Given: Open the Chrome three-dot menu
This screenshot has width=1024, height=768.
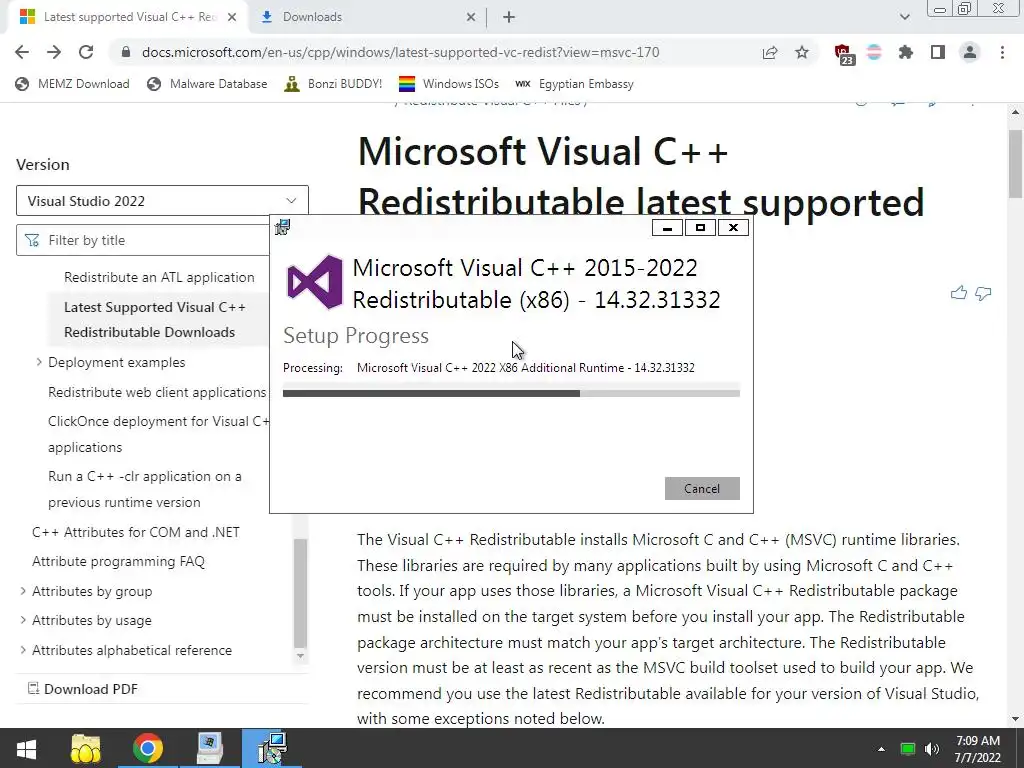Looking at the screenshot, I should pyautogui.click(x=1002, y=52).
